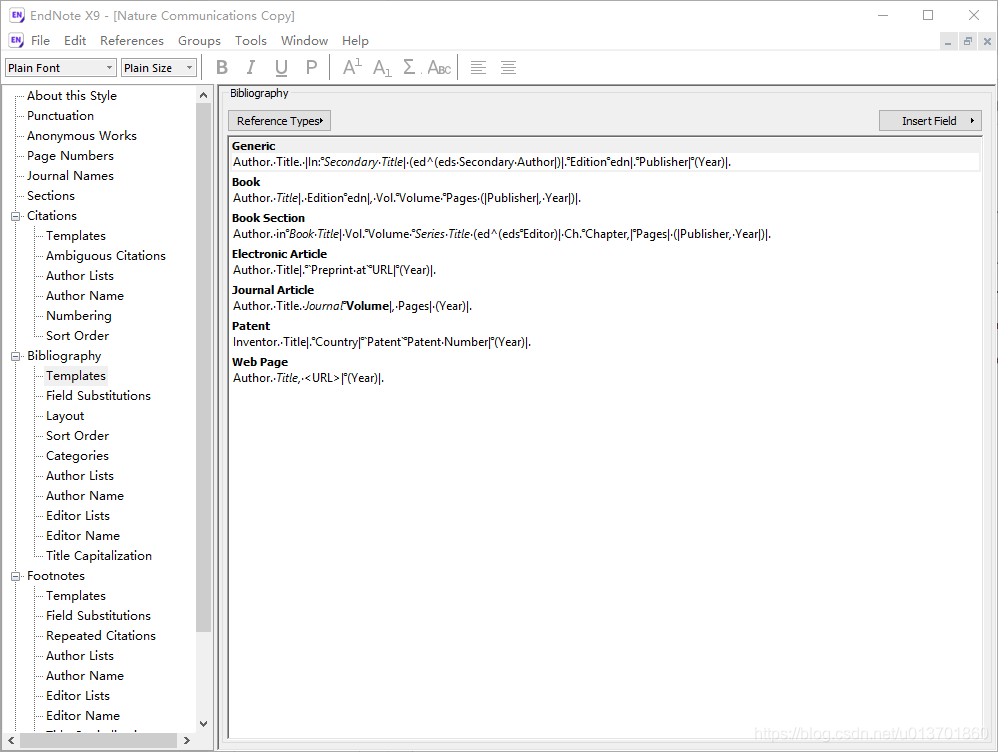This screenshot has width=998, height=752.
Task: Toggle Underline formatting in toolbar
Action: pos(281,67)
